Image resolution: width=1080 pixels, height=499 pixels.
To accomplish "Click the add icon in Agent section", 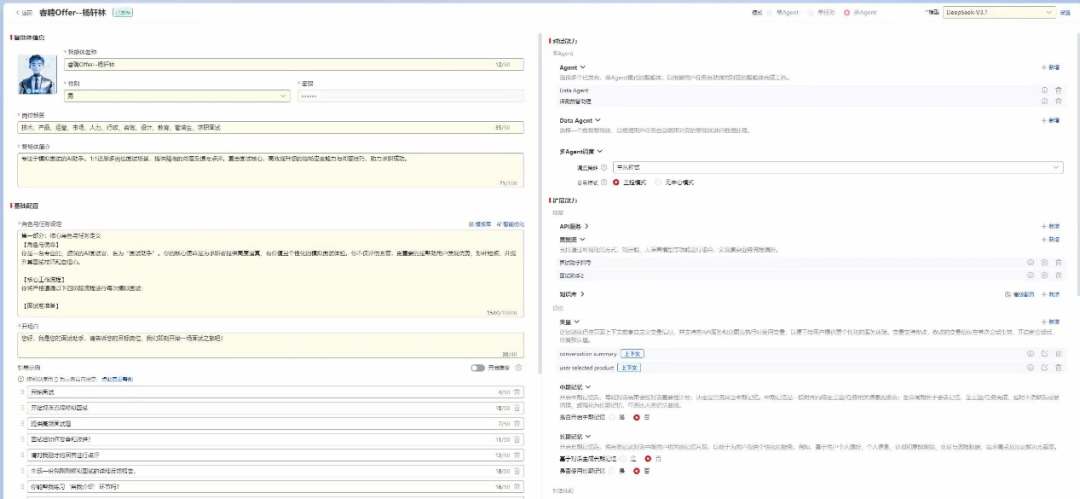I will 1050,67.
